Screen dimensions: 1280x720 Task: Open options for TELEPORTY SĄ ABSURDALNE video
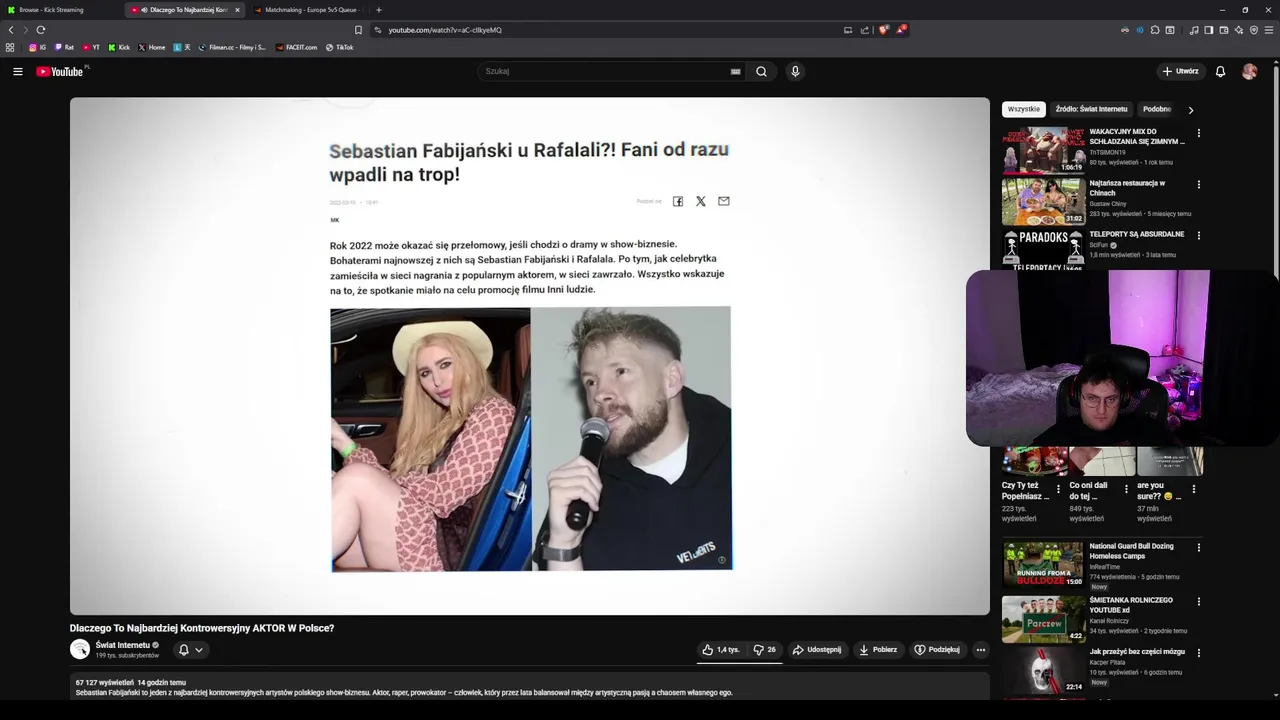point(1198,236)
